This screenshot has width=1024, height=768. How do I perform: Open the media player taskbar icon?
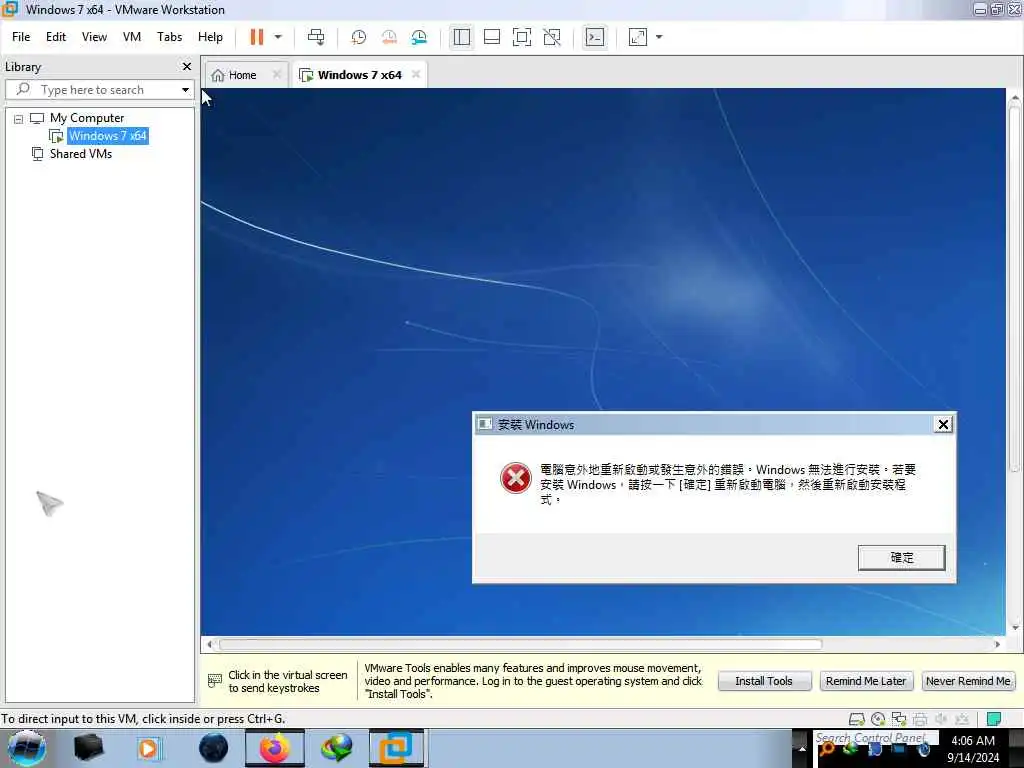pos(148,748)
